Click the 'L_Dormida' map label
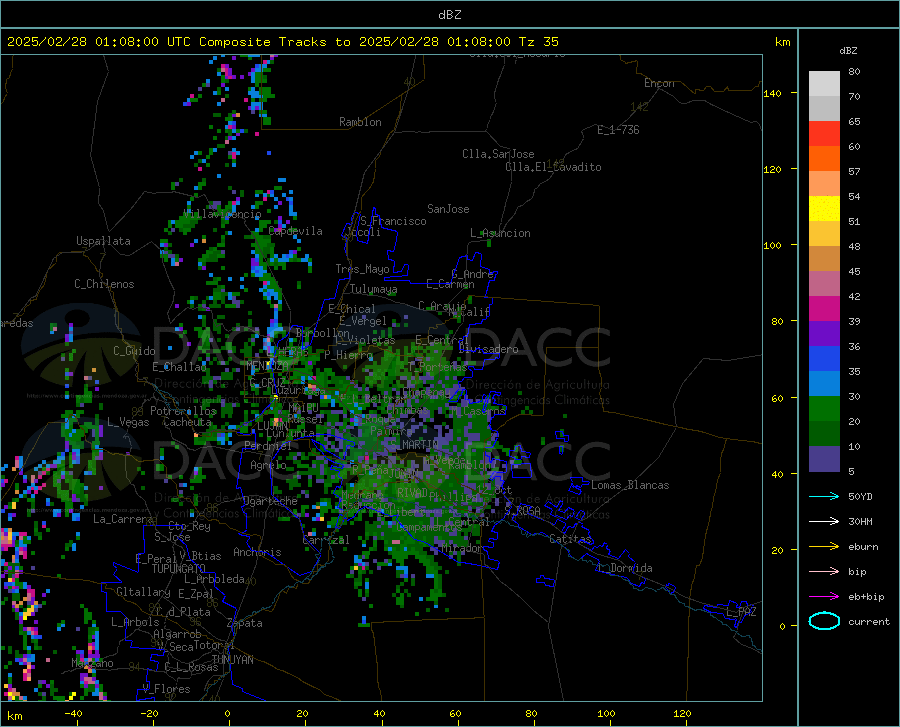Screen dimensions: 900x727 click(x=625, y=568)
